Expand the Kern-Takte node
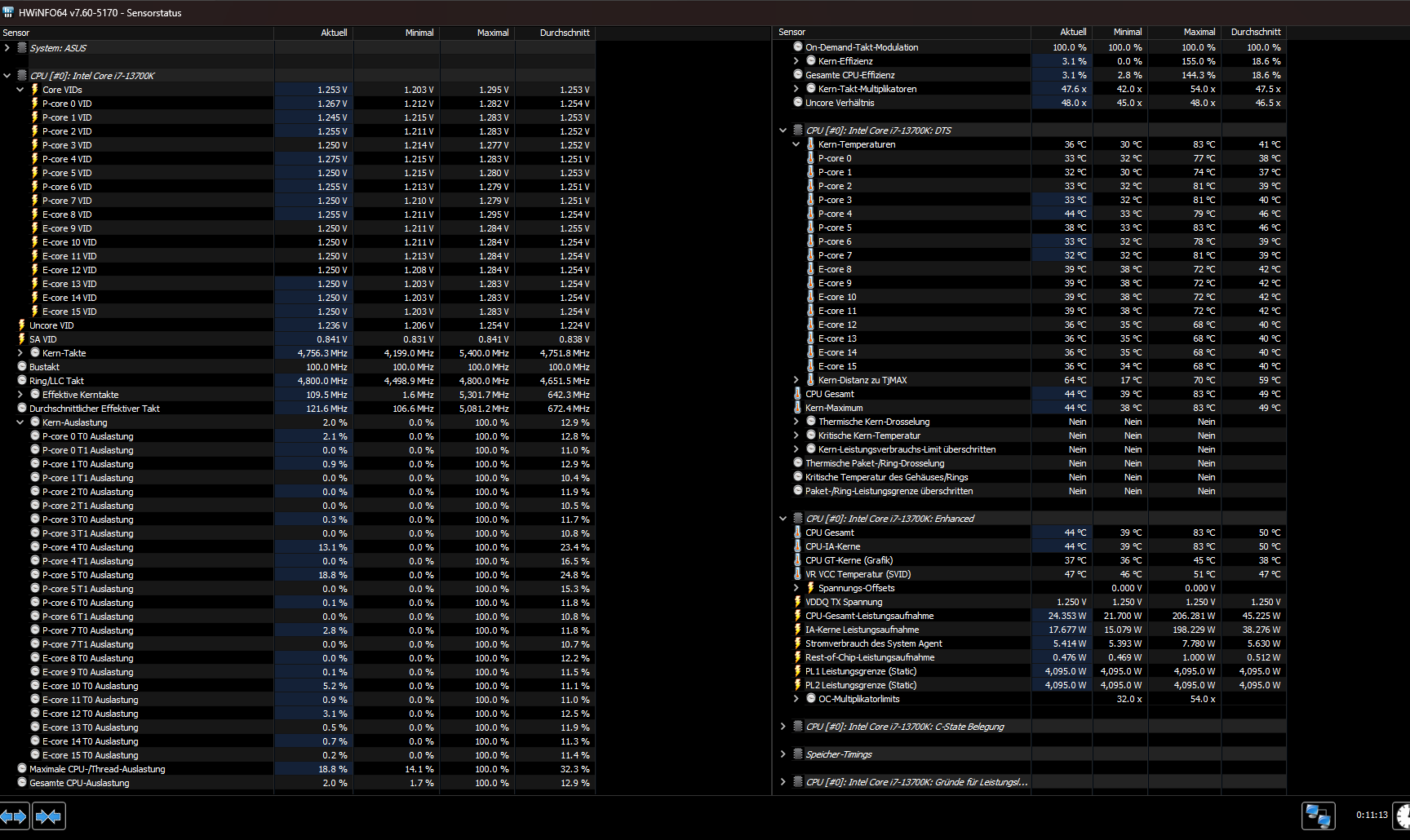This screenshot has height=840, width=1410. coord(20,353)
